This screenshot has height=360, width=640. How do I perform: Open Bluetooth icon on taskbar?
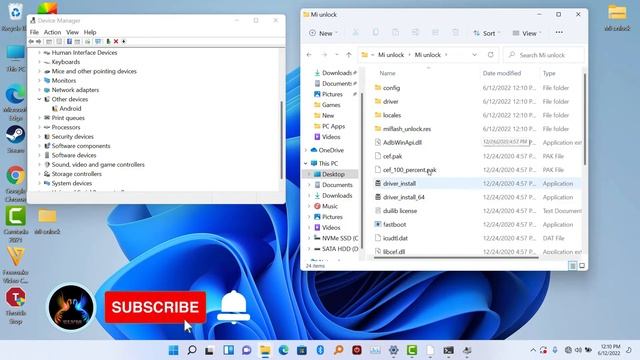pyautogui.click(x=320, y=350)
